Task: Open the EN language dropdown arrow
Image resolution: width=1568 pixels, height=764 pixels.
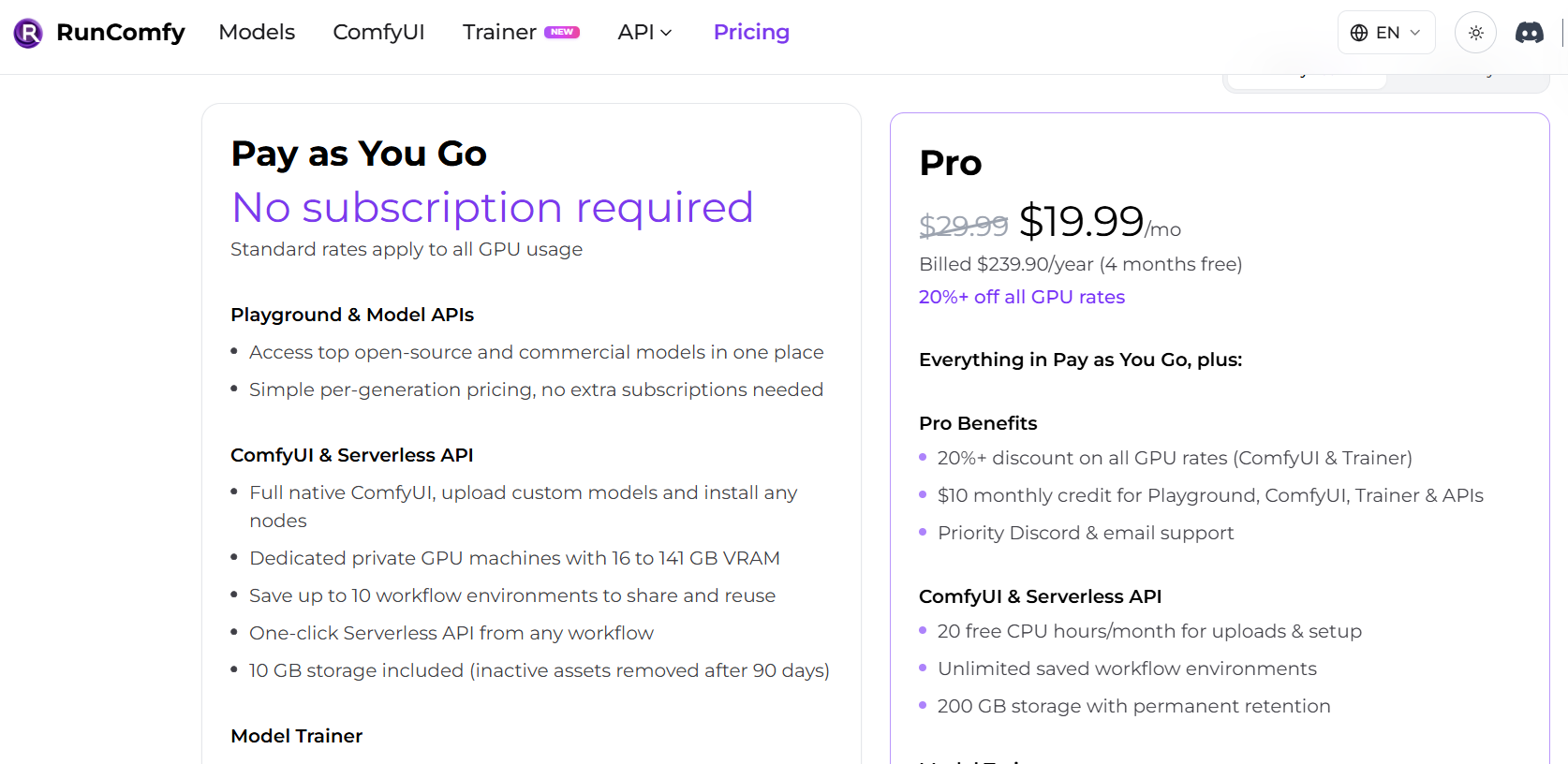Action: [x=1415, y=33]
